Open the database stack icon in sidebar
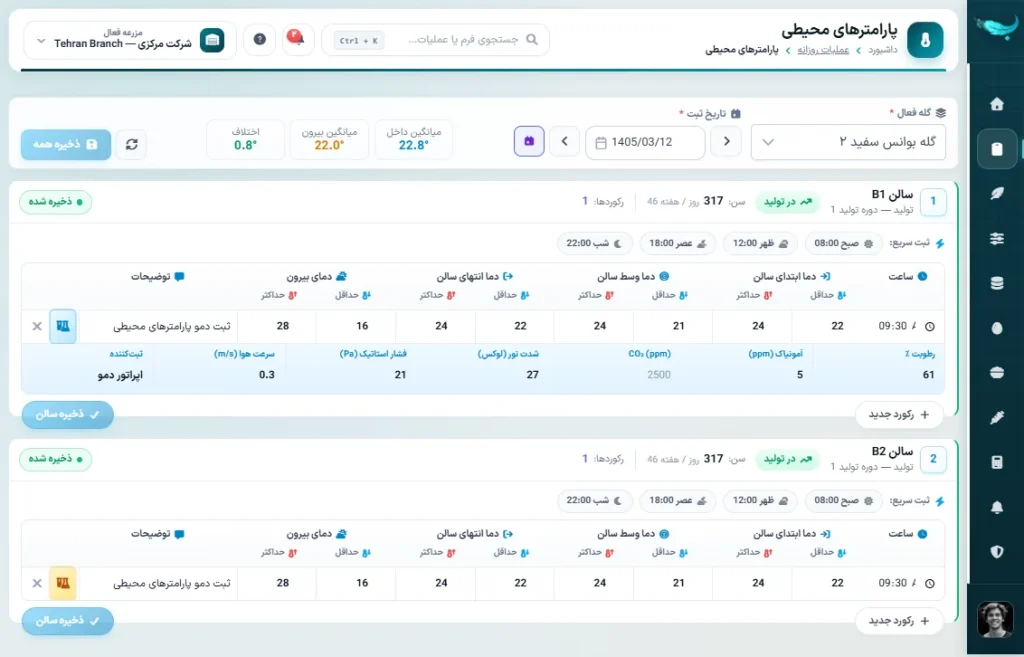Viewport: 1024px width, 657px height. coord(997,283)
